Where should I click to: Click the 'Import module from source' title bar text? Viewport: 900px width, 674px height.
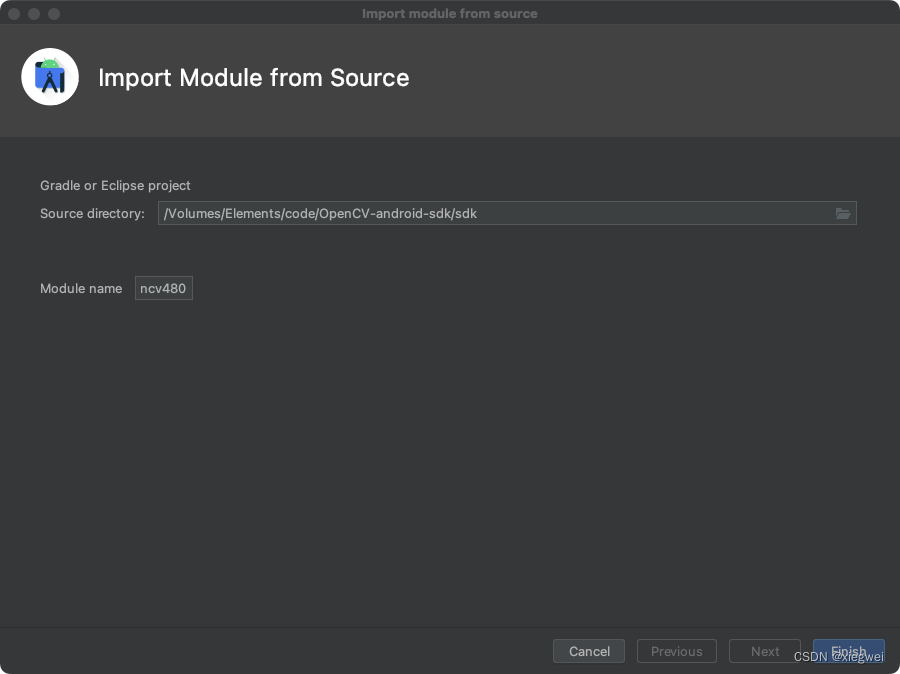[449, 13]
